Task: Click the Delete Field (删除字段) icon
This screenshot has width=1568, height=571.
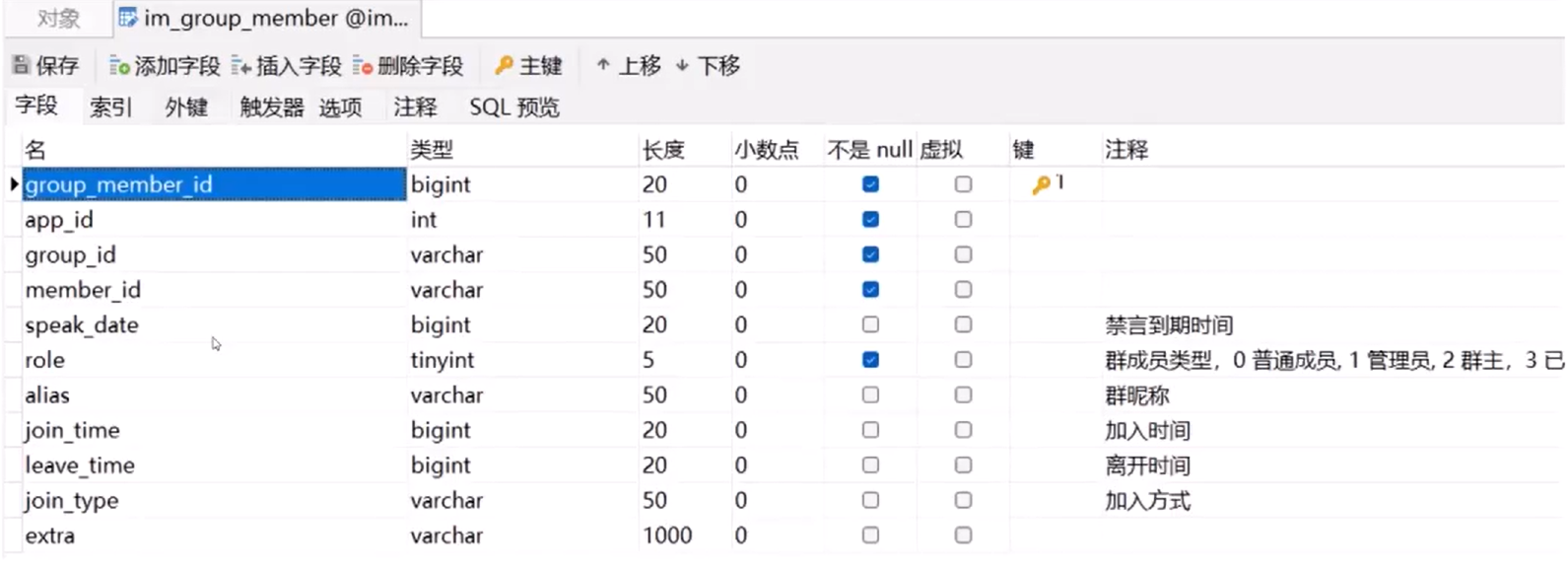Action: (x=363, y=66)
